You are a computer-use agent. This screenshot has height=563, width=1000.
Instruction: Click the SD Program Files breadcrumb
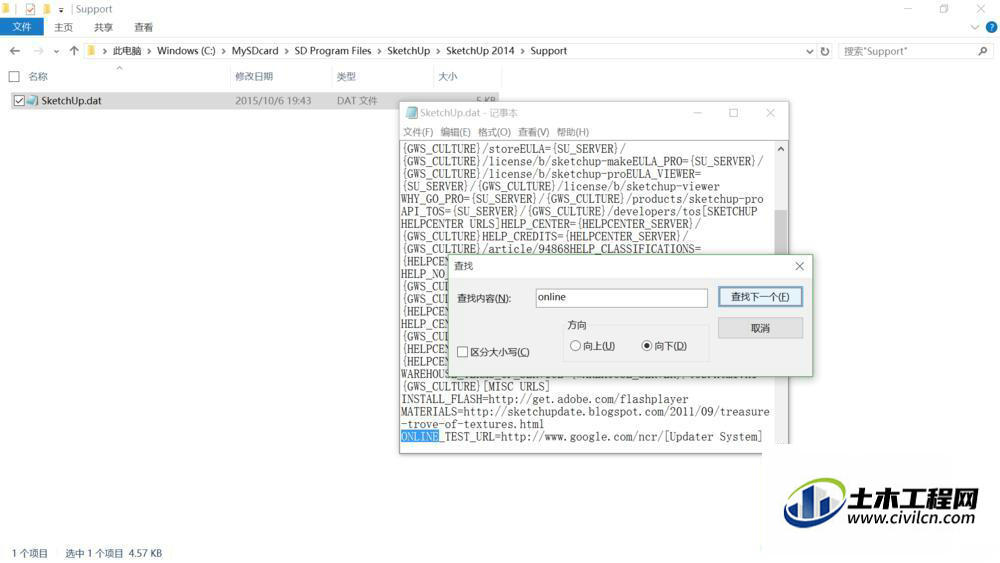pos(332,51)
